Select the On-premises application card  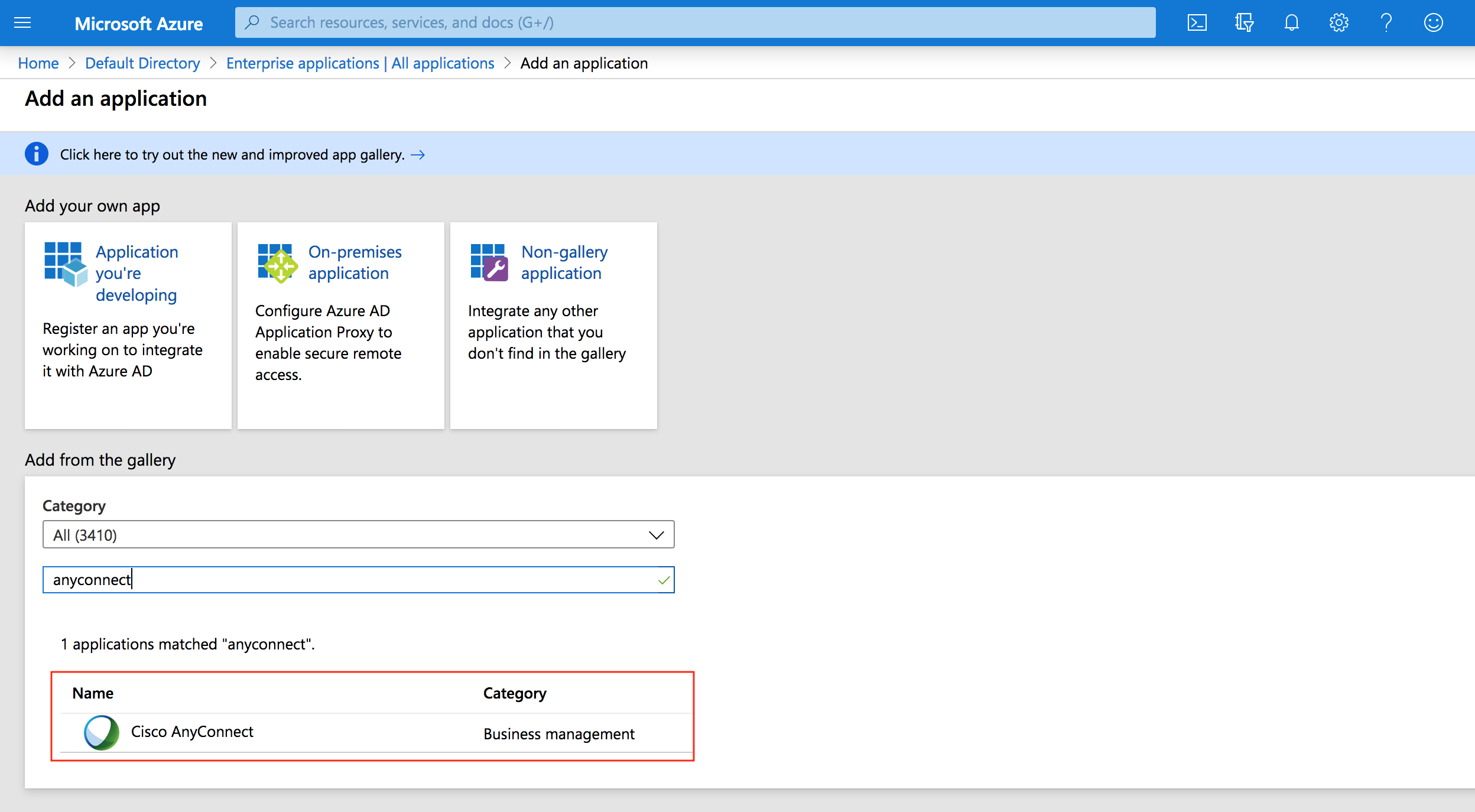[340, 325]
